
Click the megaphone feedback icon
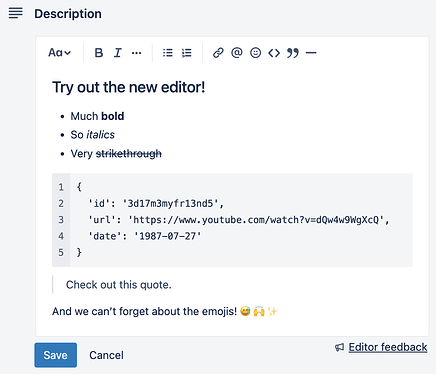point(339,347)
